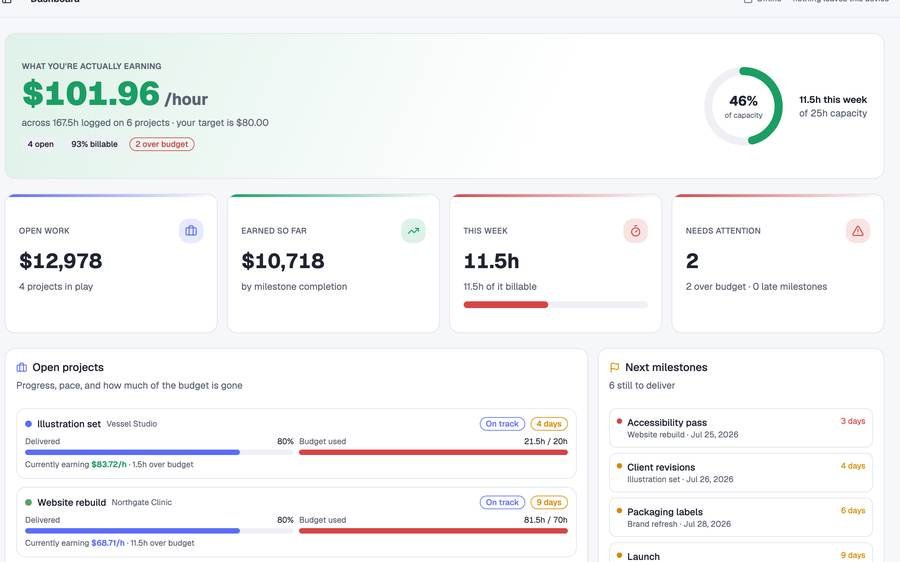Click '11.5h this week' capacity label

pyautogui.click(x=833, y=99)
